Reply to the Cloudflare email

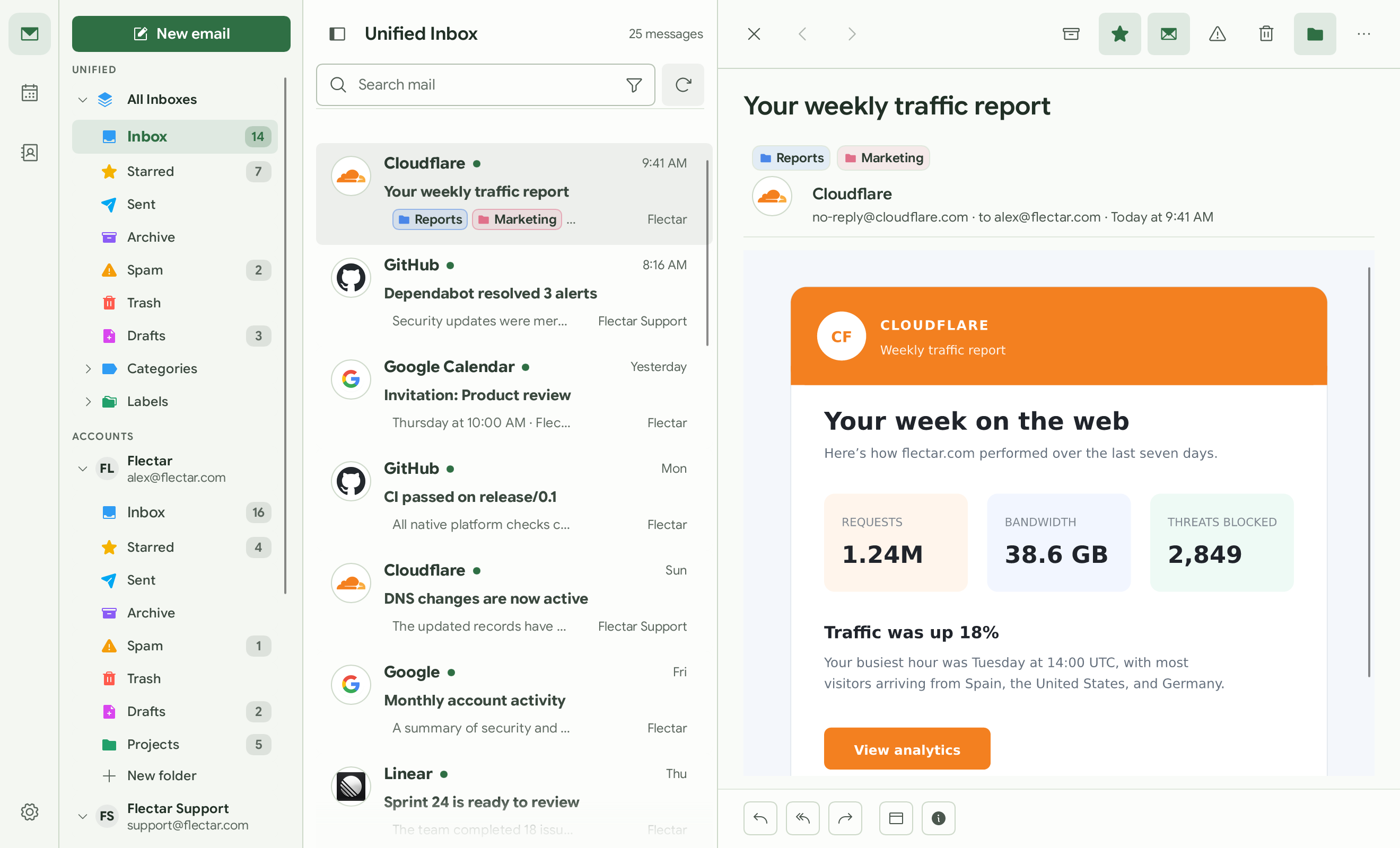(760, 818)
